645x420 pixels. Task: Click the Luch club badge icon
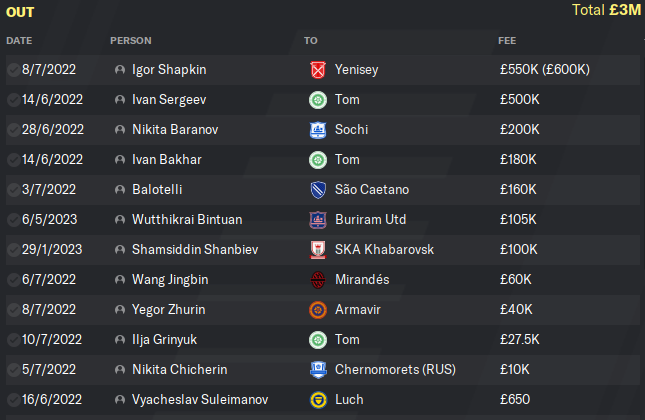(318, 400)
